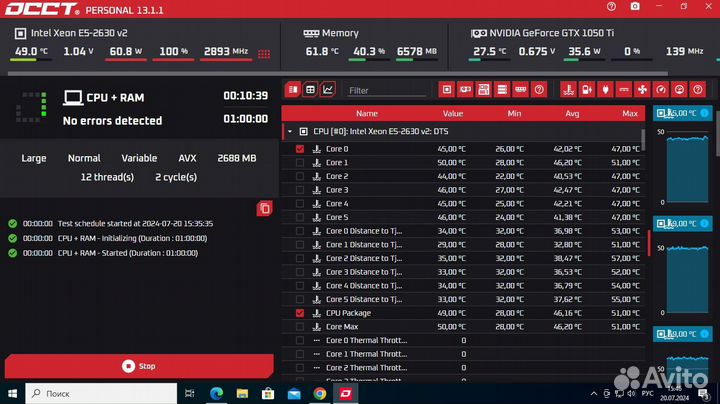
Task: Uncheck the Core 0 sensor checkbox
Action: coord(300,149)
